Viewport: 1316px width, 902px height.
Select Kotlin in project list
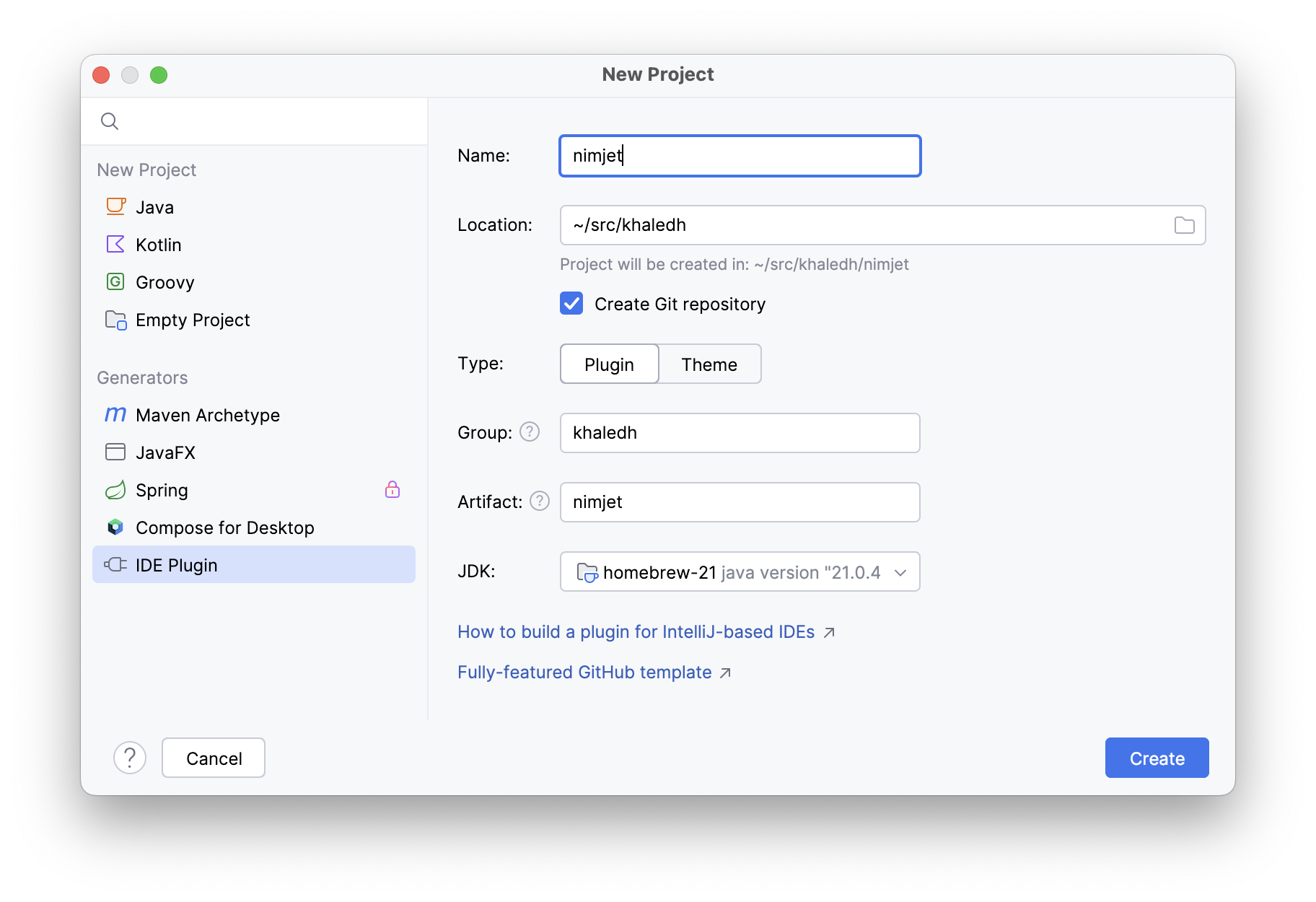pos(254,245)
